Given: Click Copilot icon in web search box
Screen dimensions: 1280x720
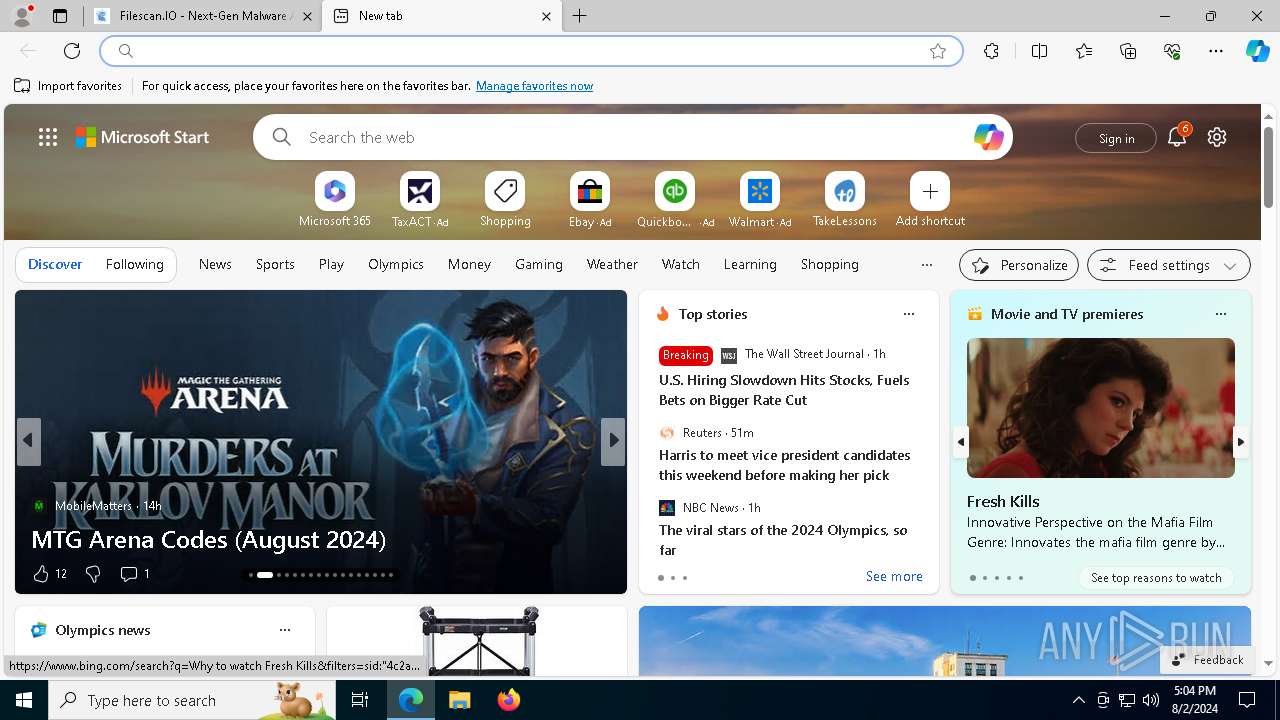Looking at the screenshot, I should [x=988, y=137].
